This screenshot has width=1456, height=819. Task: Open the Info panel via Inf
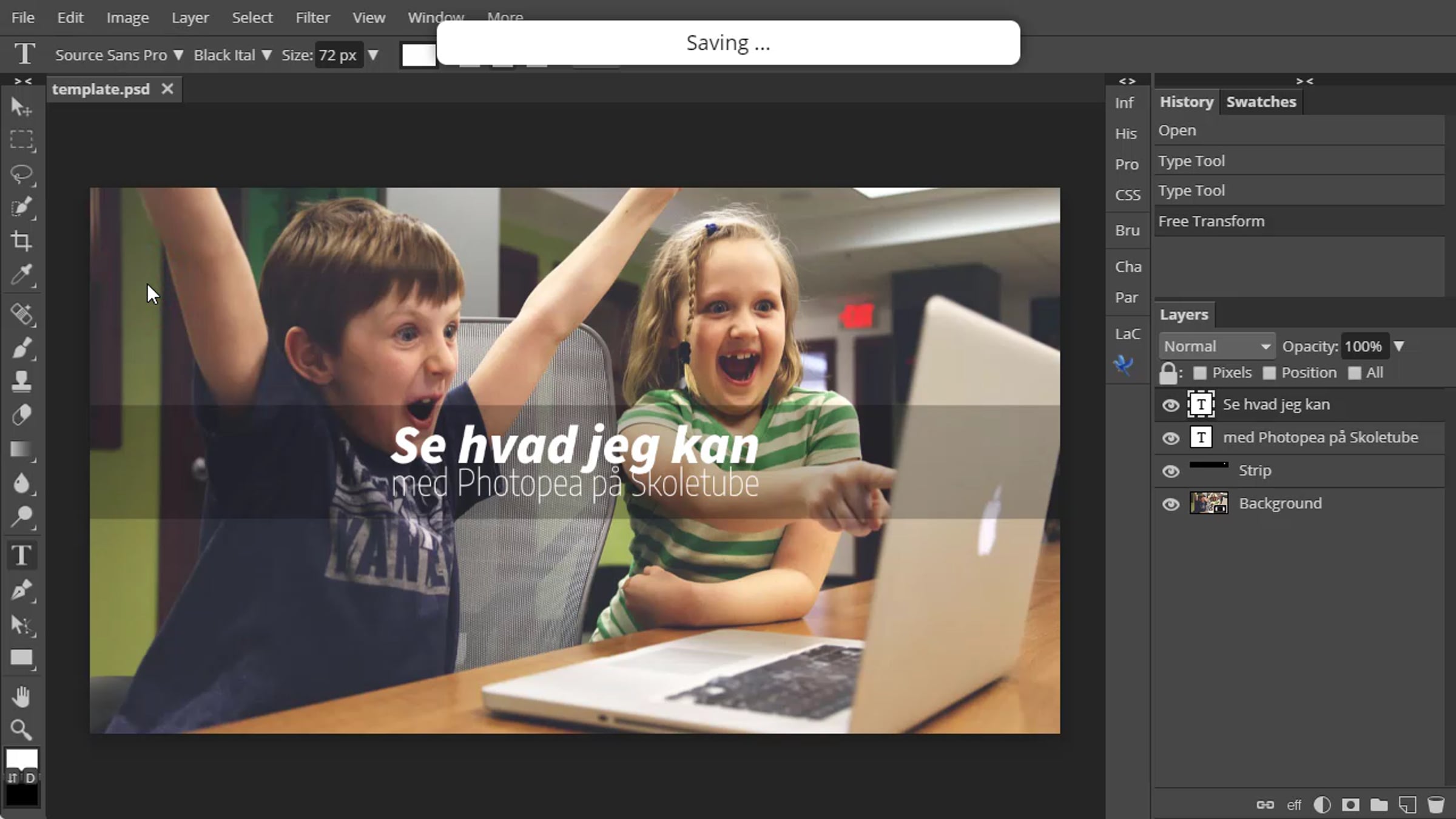[1125, 103]
